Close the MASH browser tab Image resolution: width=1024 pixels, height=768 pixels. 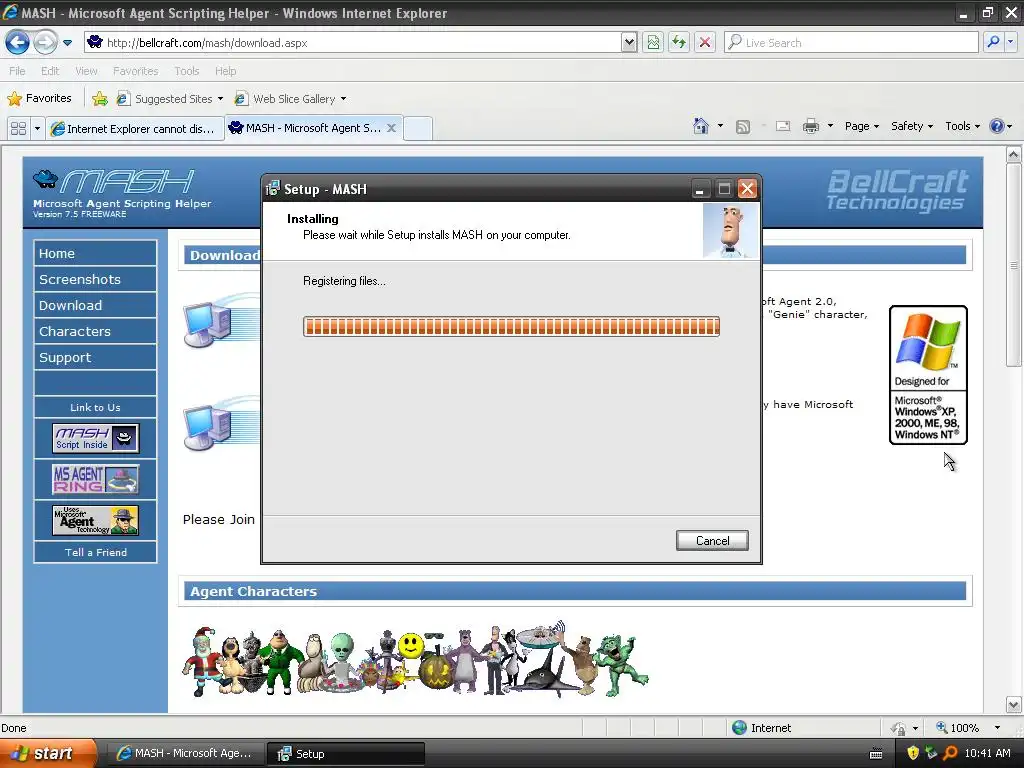point(391,128)
